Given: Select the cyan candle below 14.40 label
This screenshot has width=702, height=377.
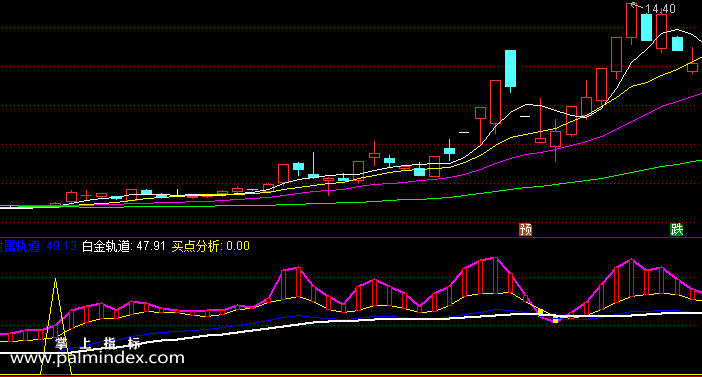Looking at the screenshot, I should click(646, 27).
